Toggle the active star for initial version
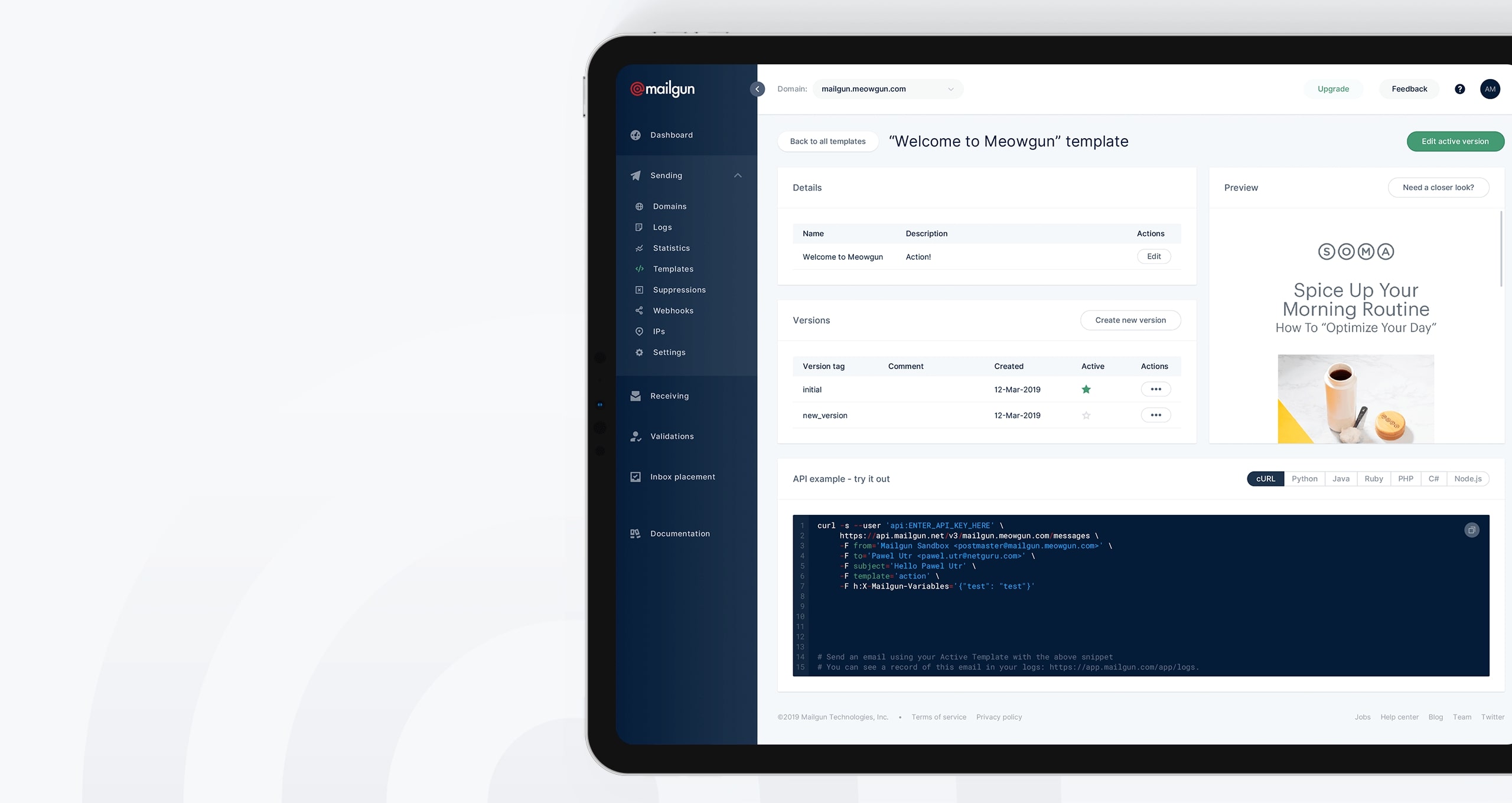The height and width of the screenshot is (803, 1512). (x=1086, y=390)
